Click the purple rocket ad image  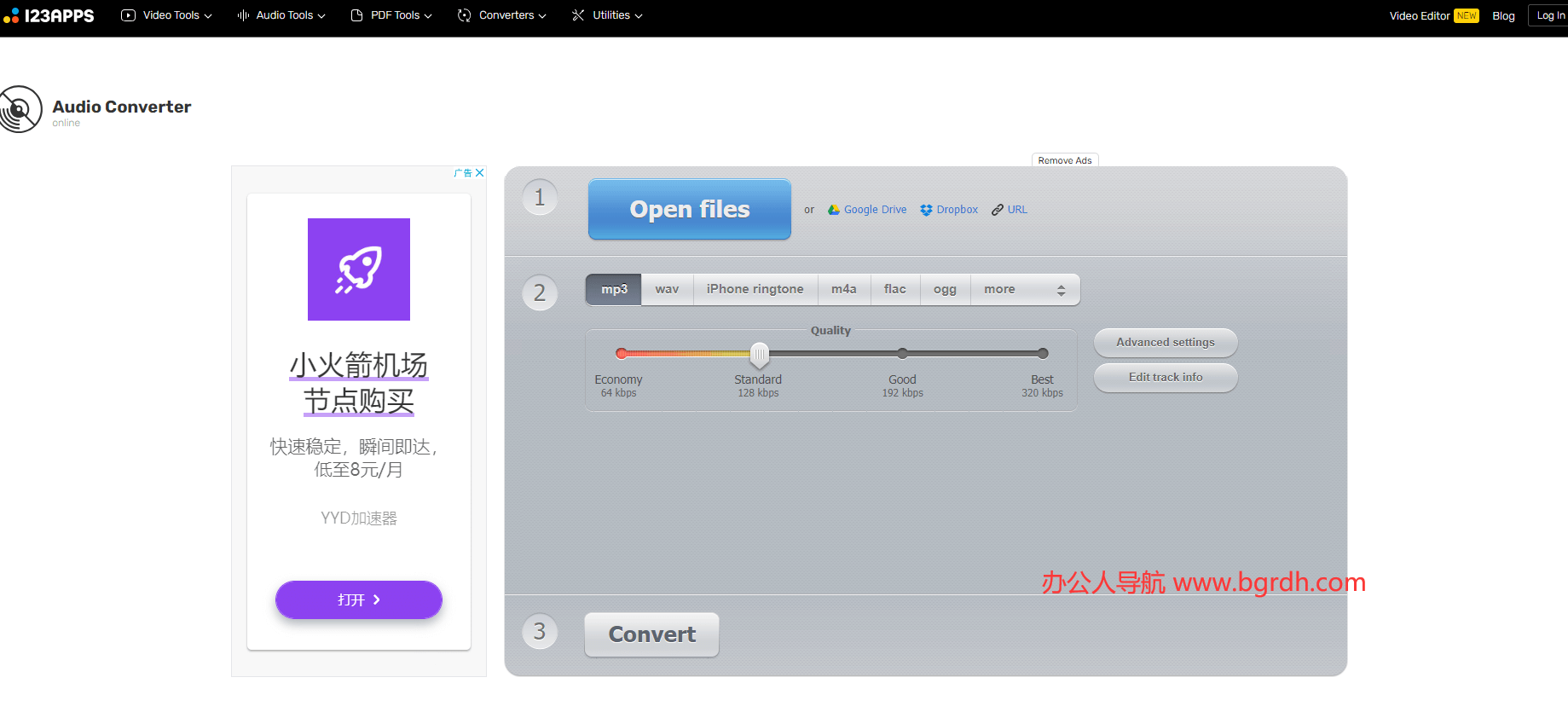pyautogui.click(x=359, y=269)
